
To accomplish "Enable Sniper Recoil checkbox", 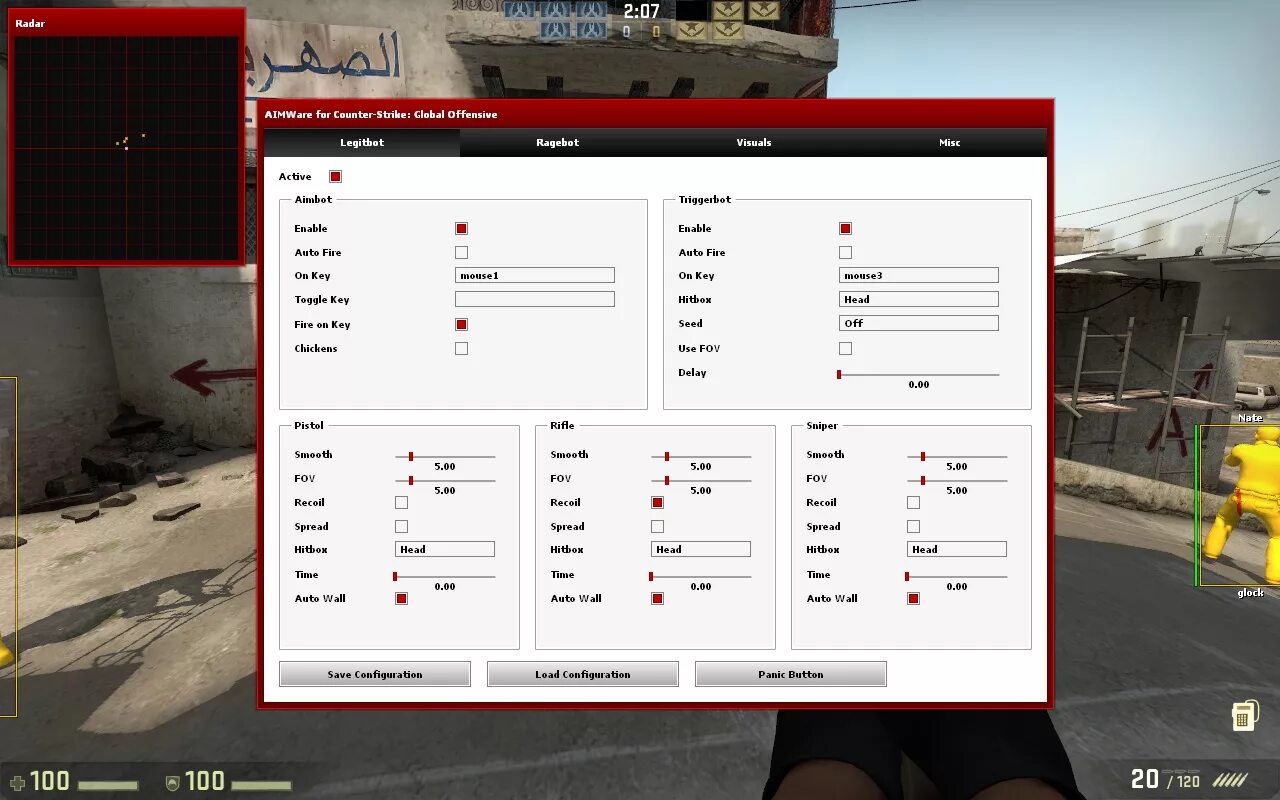I will [x=913, y=503].
